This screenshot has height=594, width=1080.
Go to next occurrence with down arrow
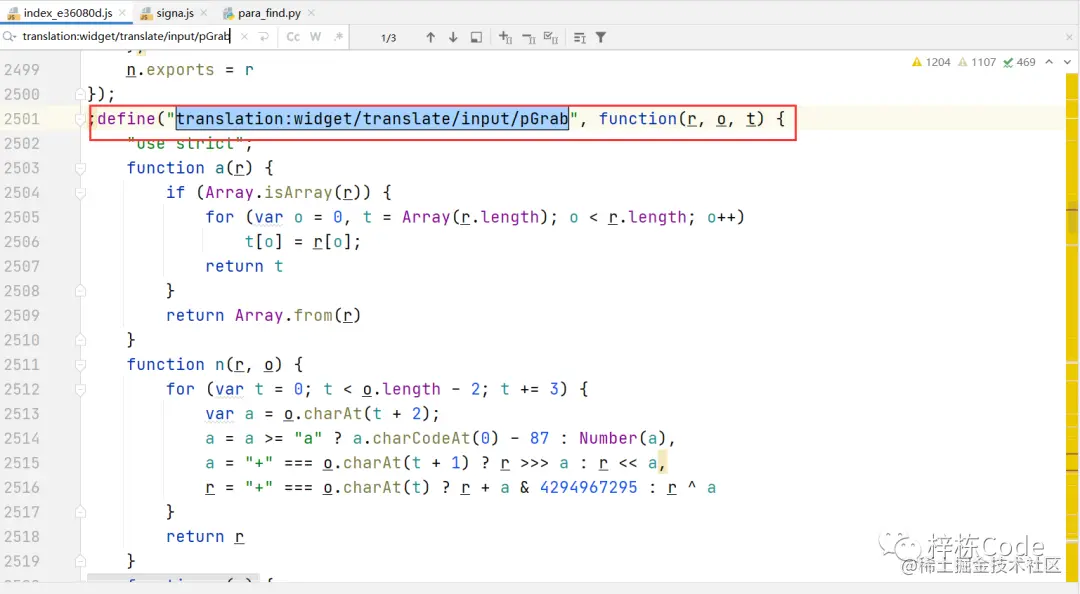[x=453, y=37]
